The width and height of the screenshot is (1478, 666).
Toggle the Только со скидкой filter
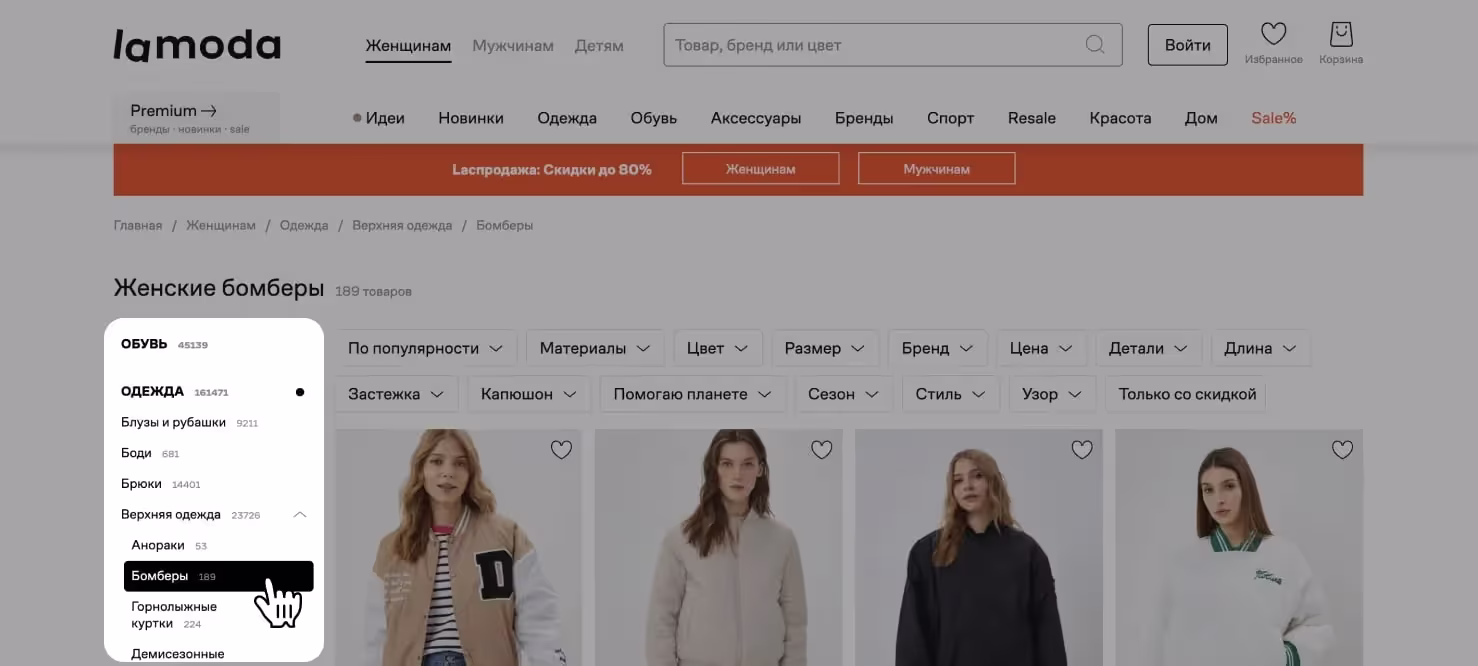(1186, 394)
